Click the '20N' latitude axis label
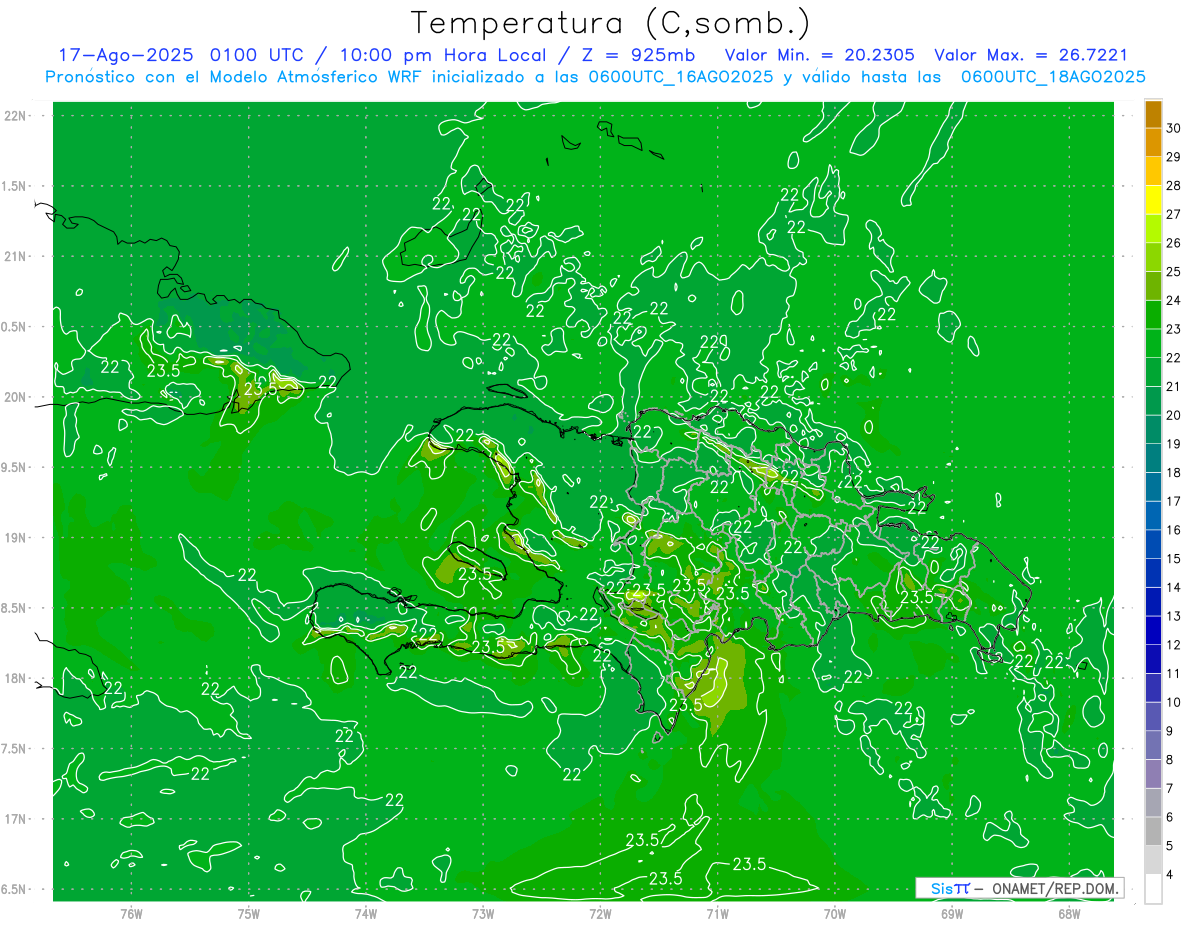1200x927 pixels. tap(16, 397)
